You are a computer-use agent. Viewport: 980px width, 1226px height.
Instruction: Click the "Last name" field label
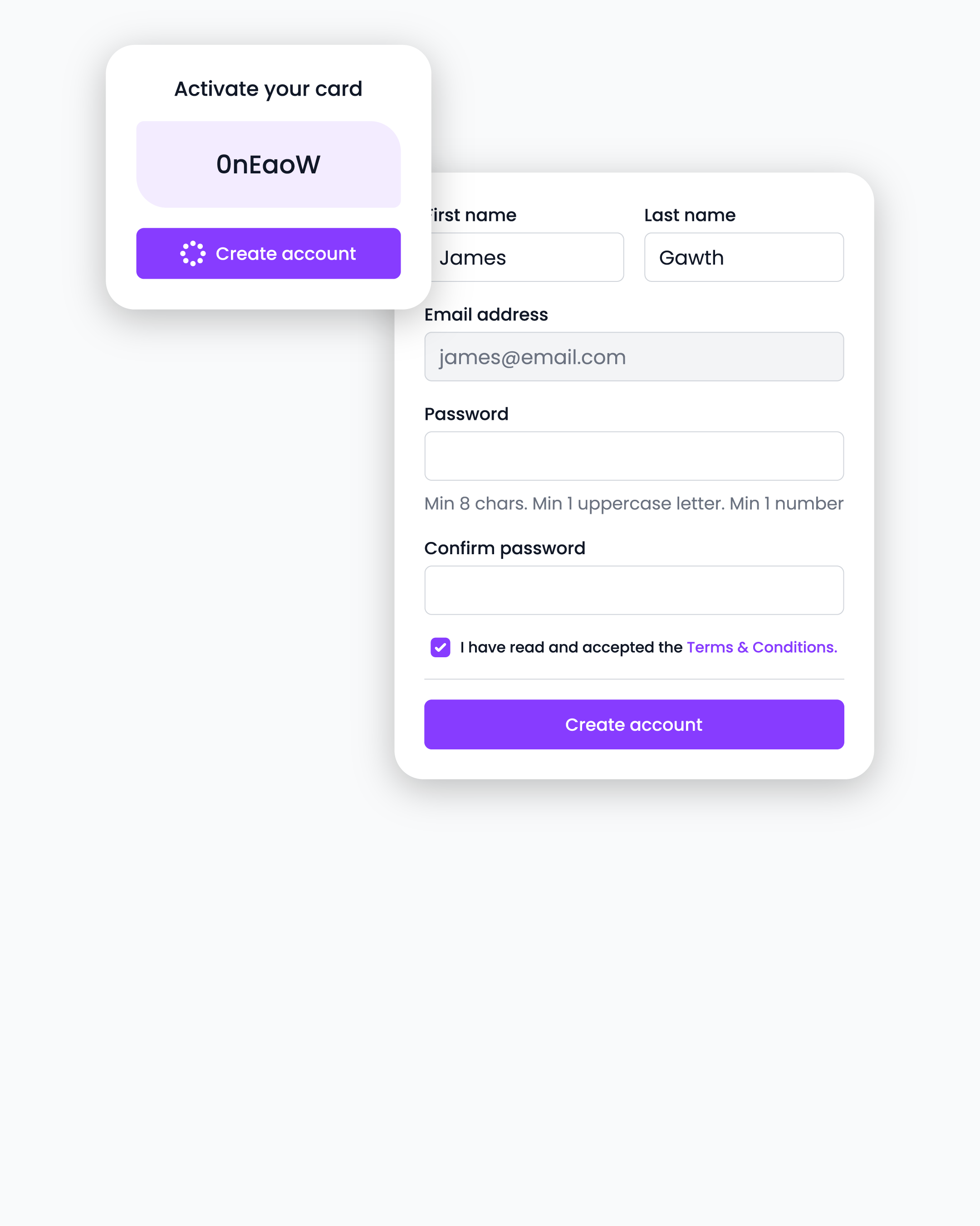(x=690, y=215)
